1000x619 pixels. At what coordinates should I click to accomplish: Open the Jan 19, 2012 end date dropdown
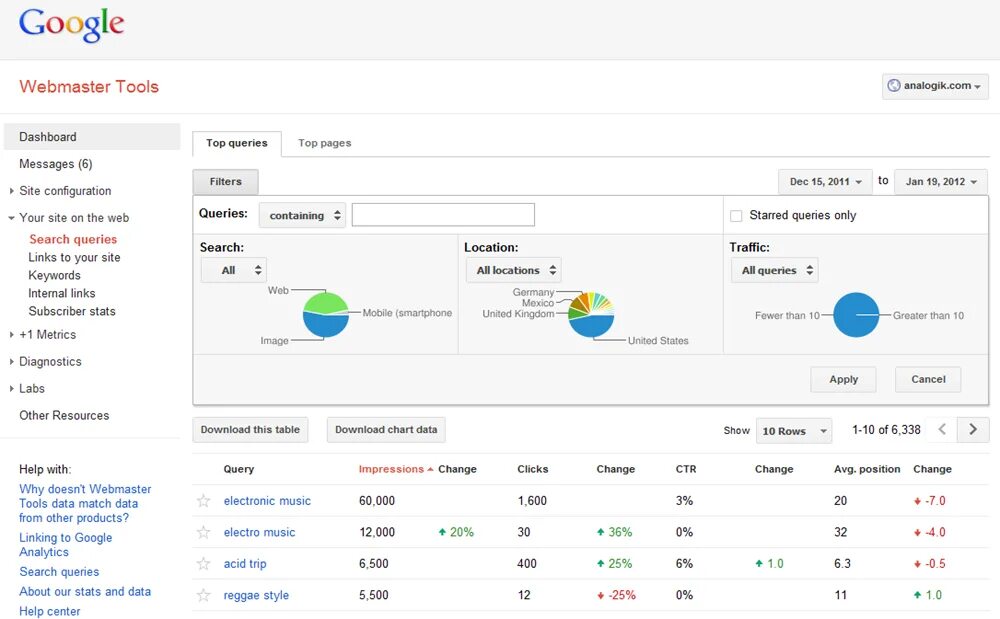click(941, 182)
